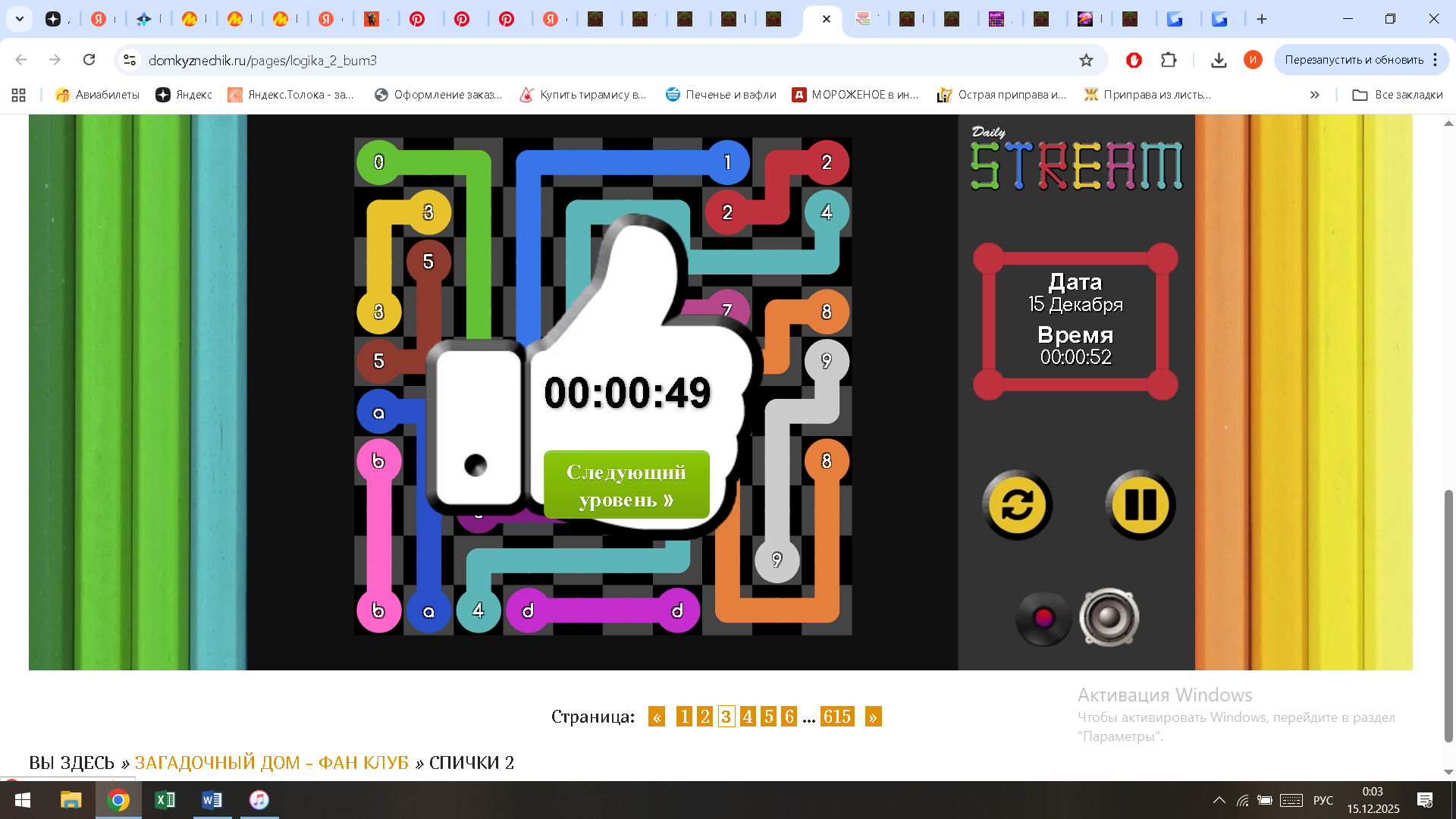This screenshot has height=819, width=1456.
Task: Expand the hidden bookmarks chevron
Action: pos(1314,95)
